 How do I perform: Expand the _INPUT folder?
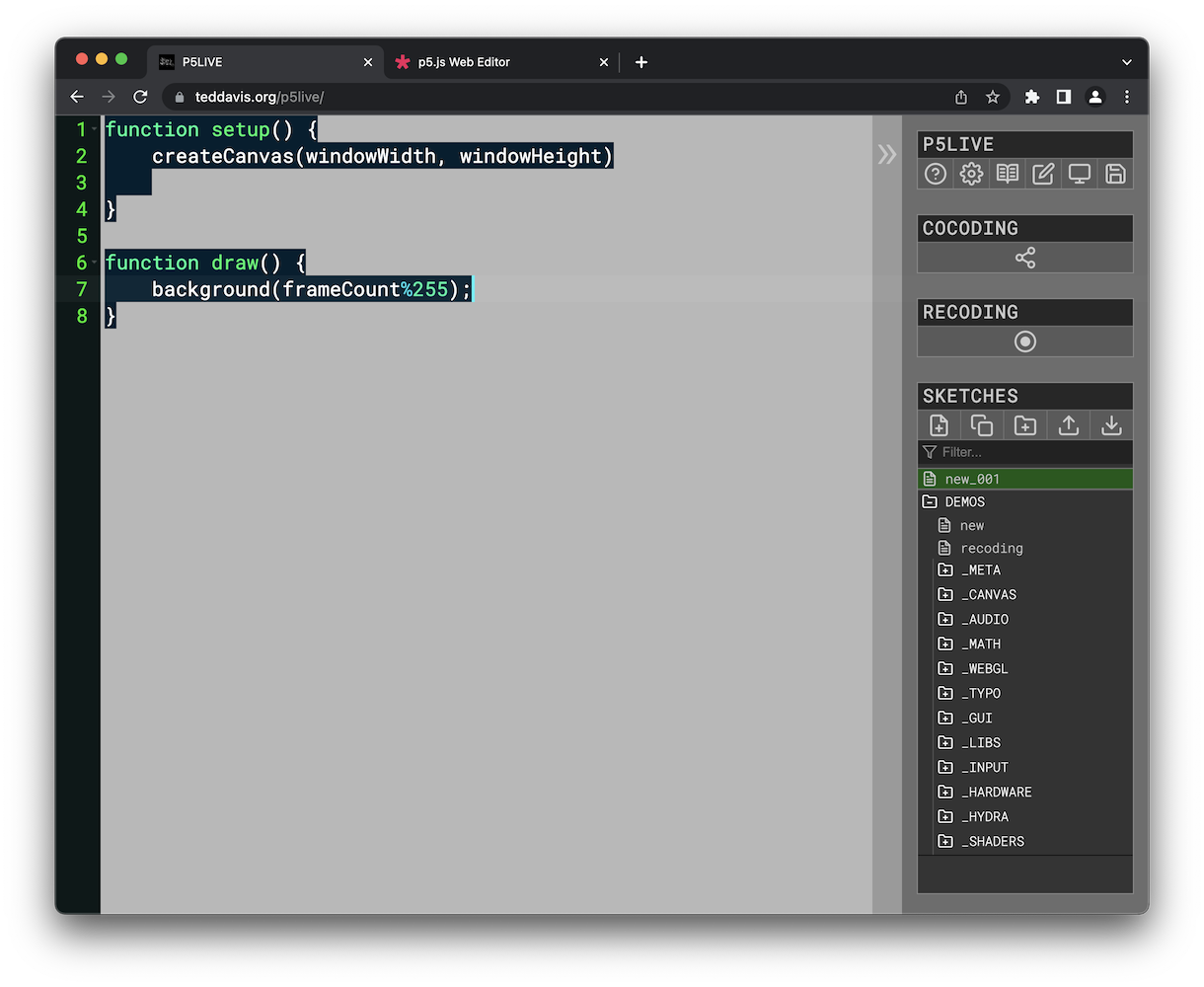[x=945, y=768]
